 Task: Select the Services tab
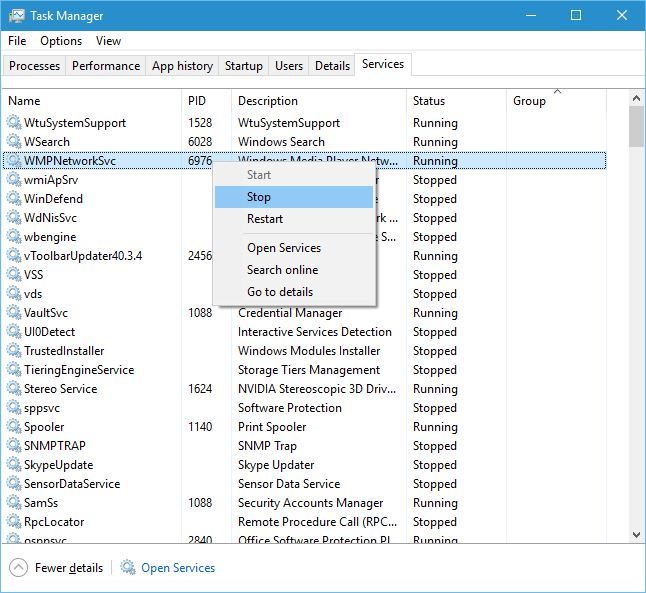click(383, 64)
